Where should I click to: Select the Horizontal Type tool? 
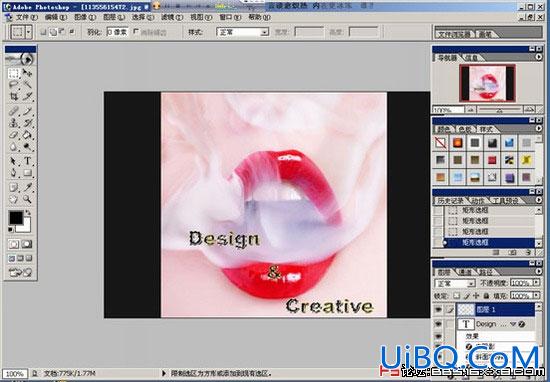pos(27,161)
